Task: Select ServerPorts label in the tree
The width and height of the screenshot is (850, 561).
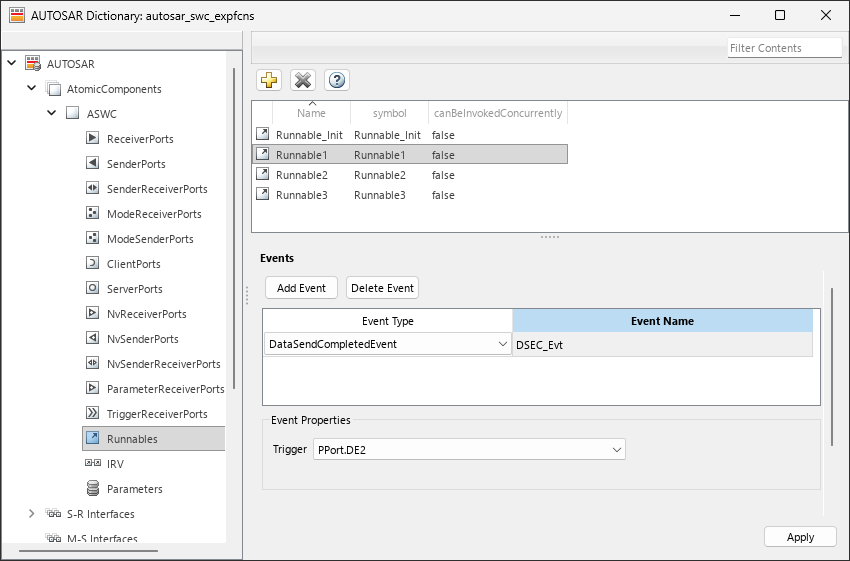Action: (134, 289)
